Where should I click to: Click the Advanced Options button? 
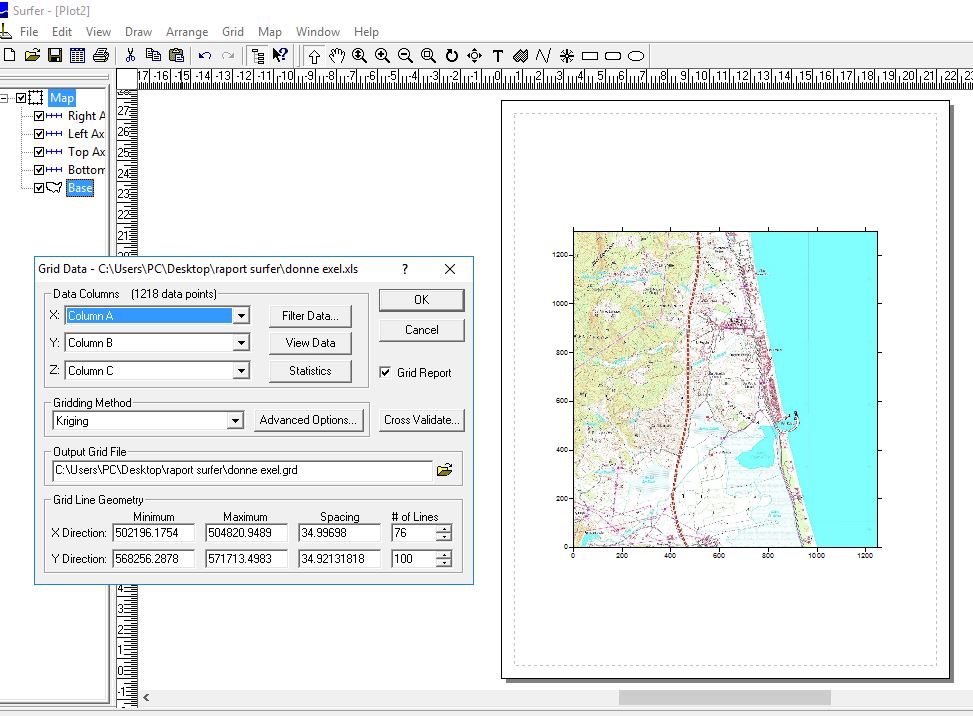tap(308, 420)
